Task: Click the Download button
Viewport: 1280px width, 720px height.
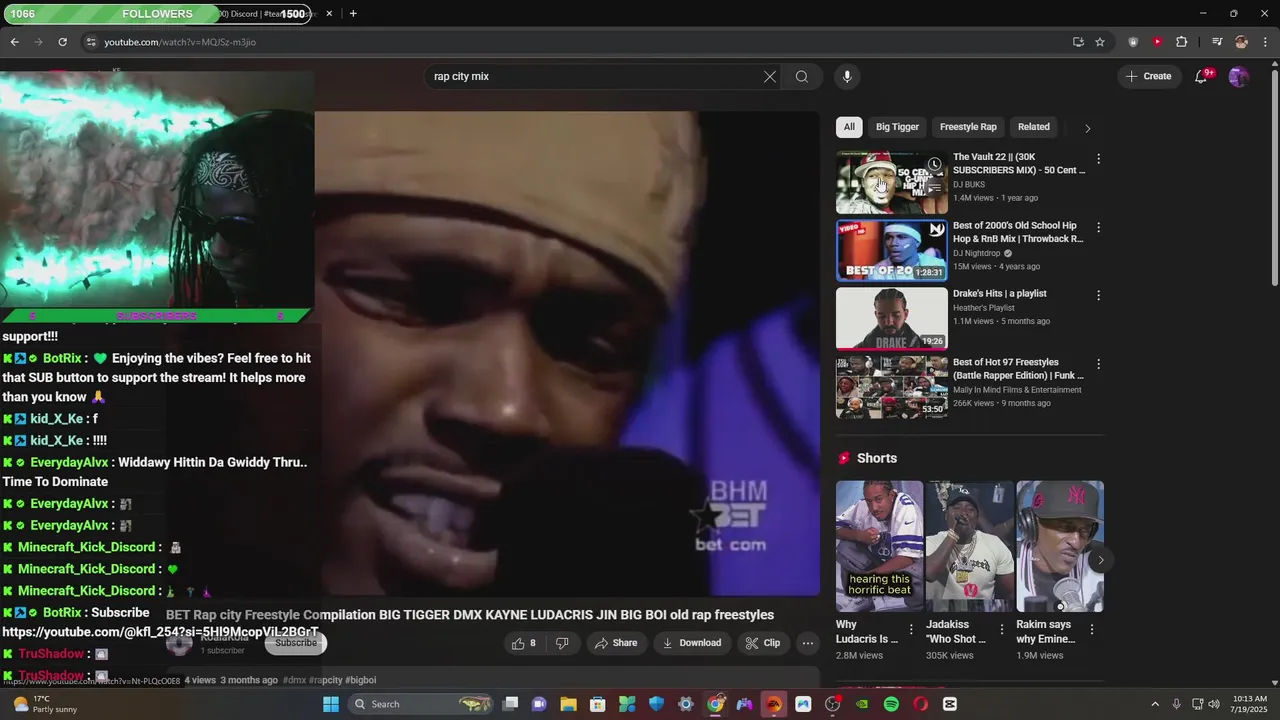Action: coord(692,643)
